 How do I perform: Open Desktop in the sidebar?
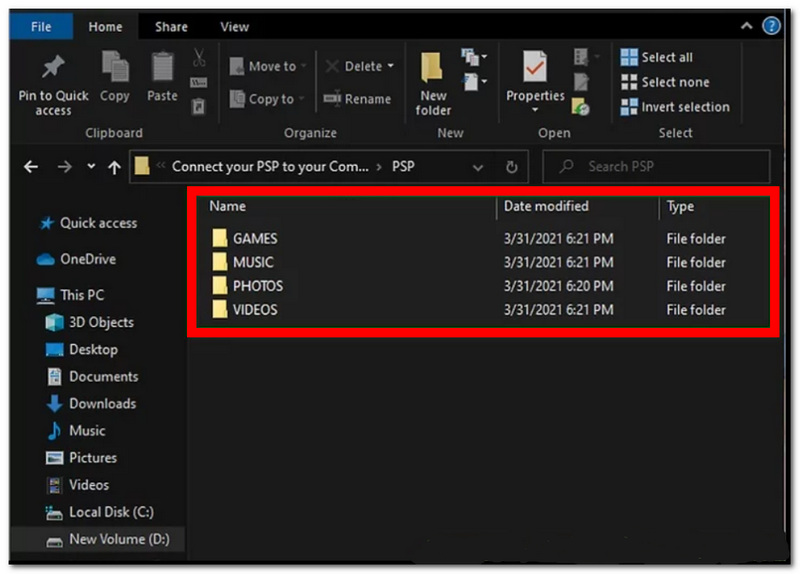pos(82,350)
